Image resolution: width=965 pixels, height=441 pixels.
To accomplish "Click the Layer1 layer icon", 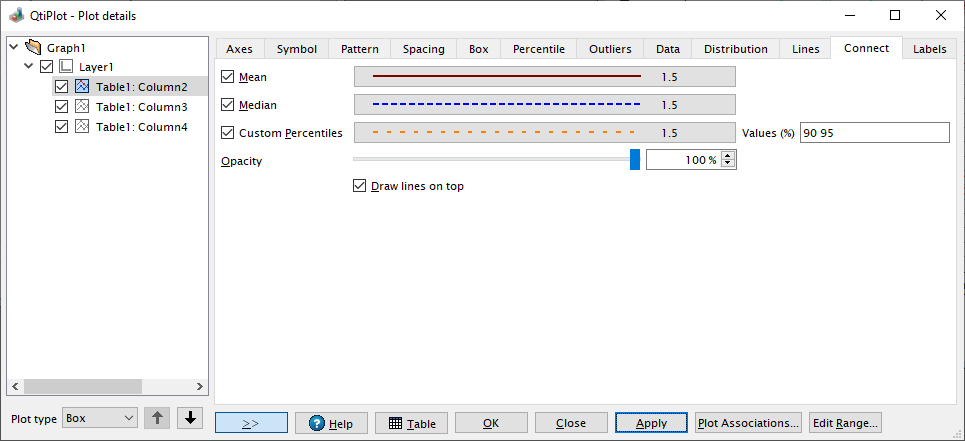I will [x=66, y=66].
